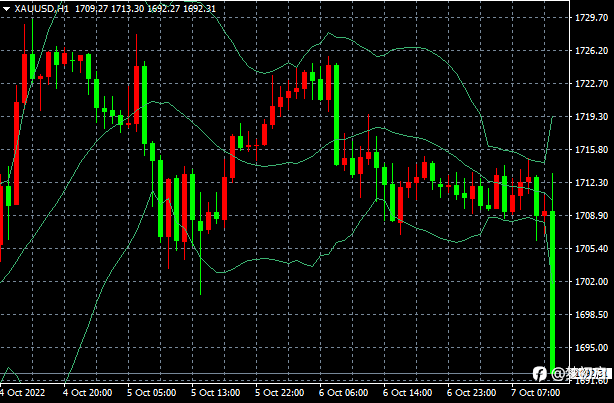Viewport: 614px width, 403px height.
Task: Click the 7 Oct 07:00 time label
Action: coord(535,392)
